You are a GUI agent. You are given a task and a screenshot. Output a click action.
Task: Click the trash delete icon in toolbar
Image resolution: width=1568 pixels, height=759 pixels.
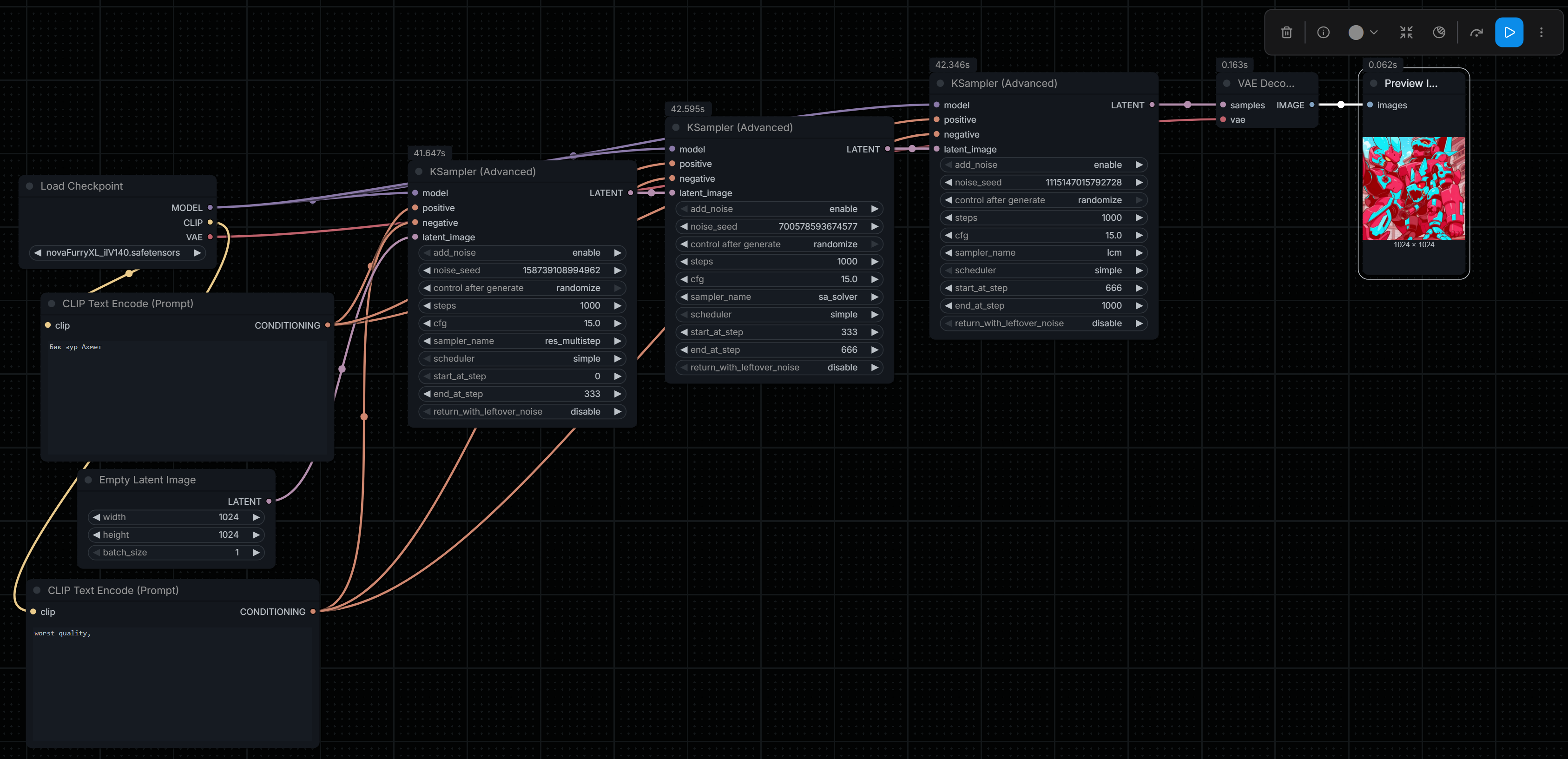(x=1286, y=32)
